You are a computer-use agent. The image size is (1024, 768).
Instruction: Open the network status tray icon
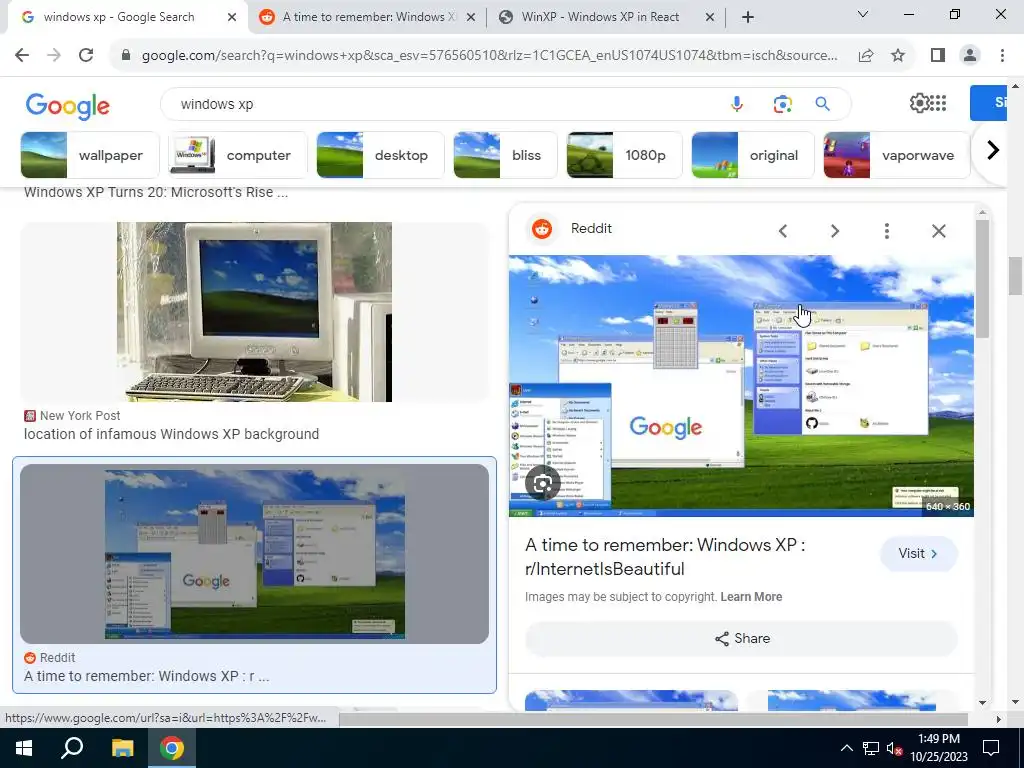pyautogui.click(x=871, y=748)
